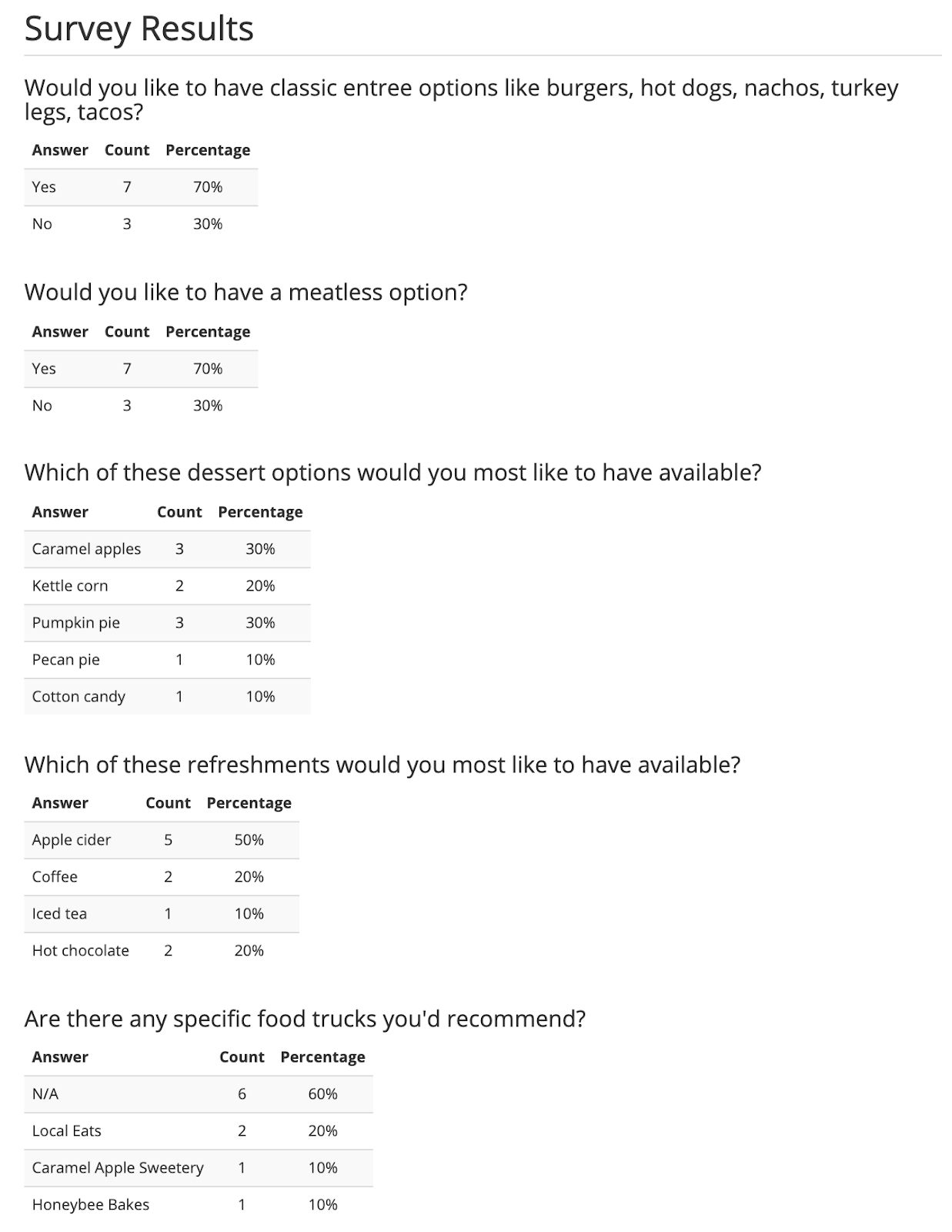Image resolution: width=952 pixels, height=1232 pixels.
Task: Click the Iced tea answer
Action: (59, 914)
